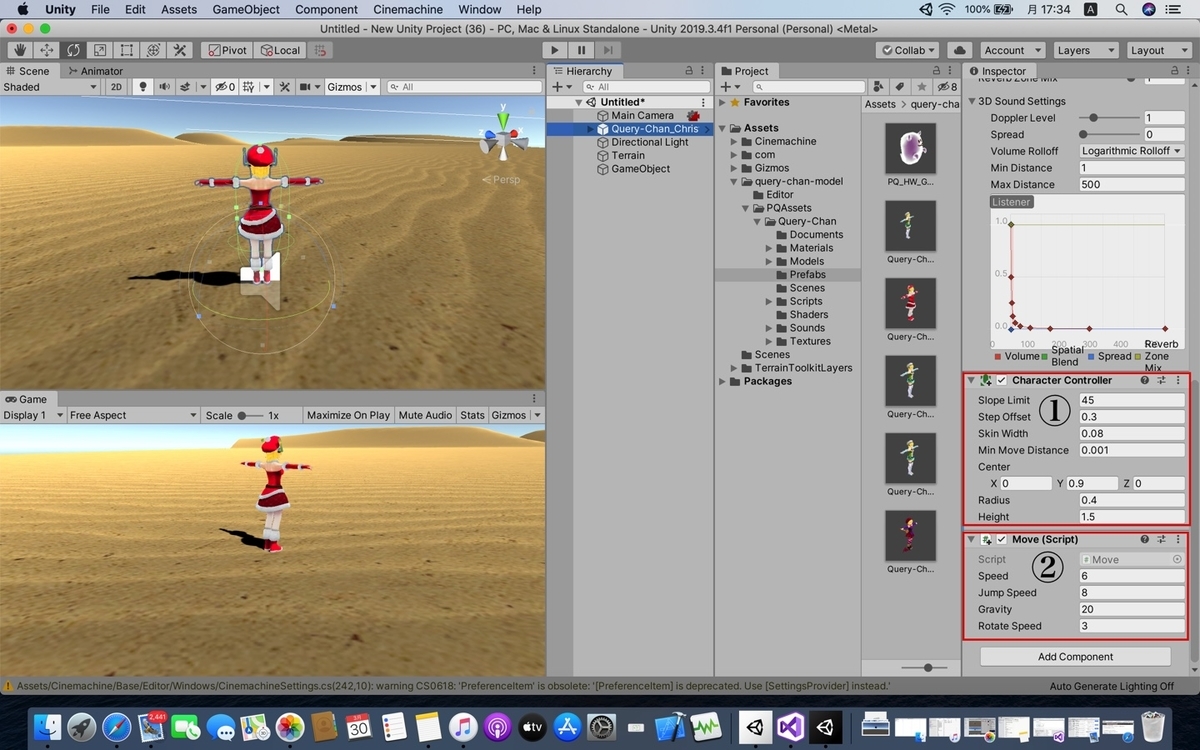
Task: Toggle 2D view mode in Scene
Action: click(x=116, y=87)
